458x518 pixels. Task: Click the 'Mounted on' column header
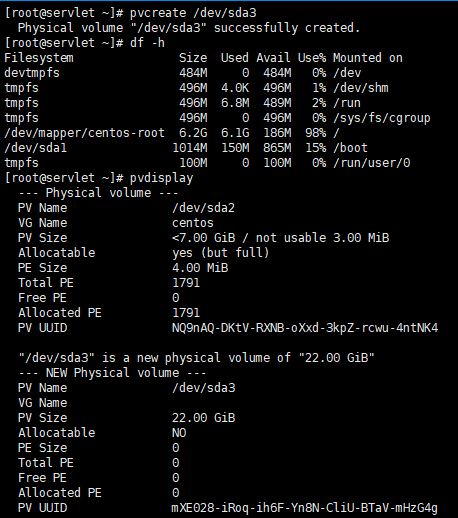(x=368, y=58)
